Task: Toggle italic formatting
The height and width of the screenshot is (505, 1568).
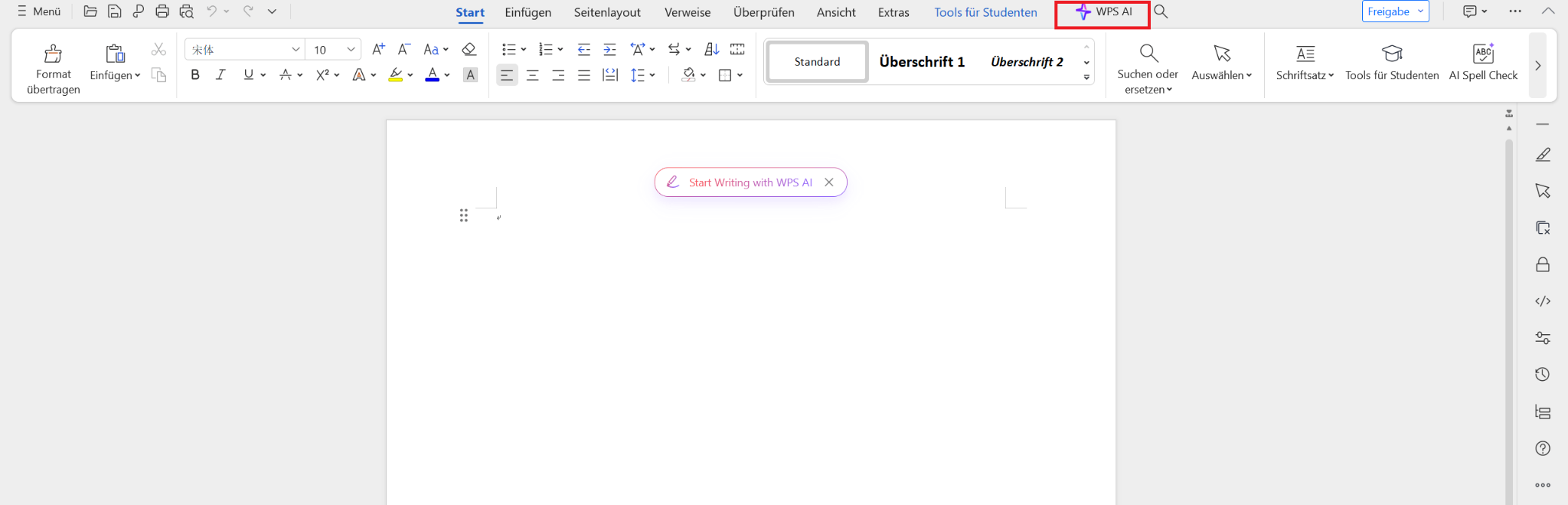Action: coord(220,75)
